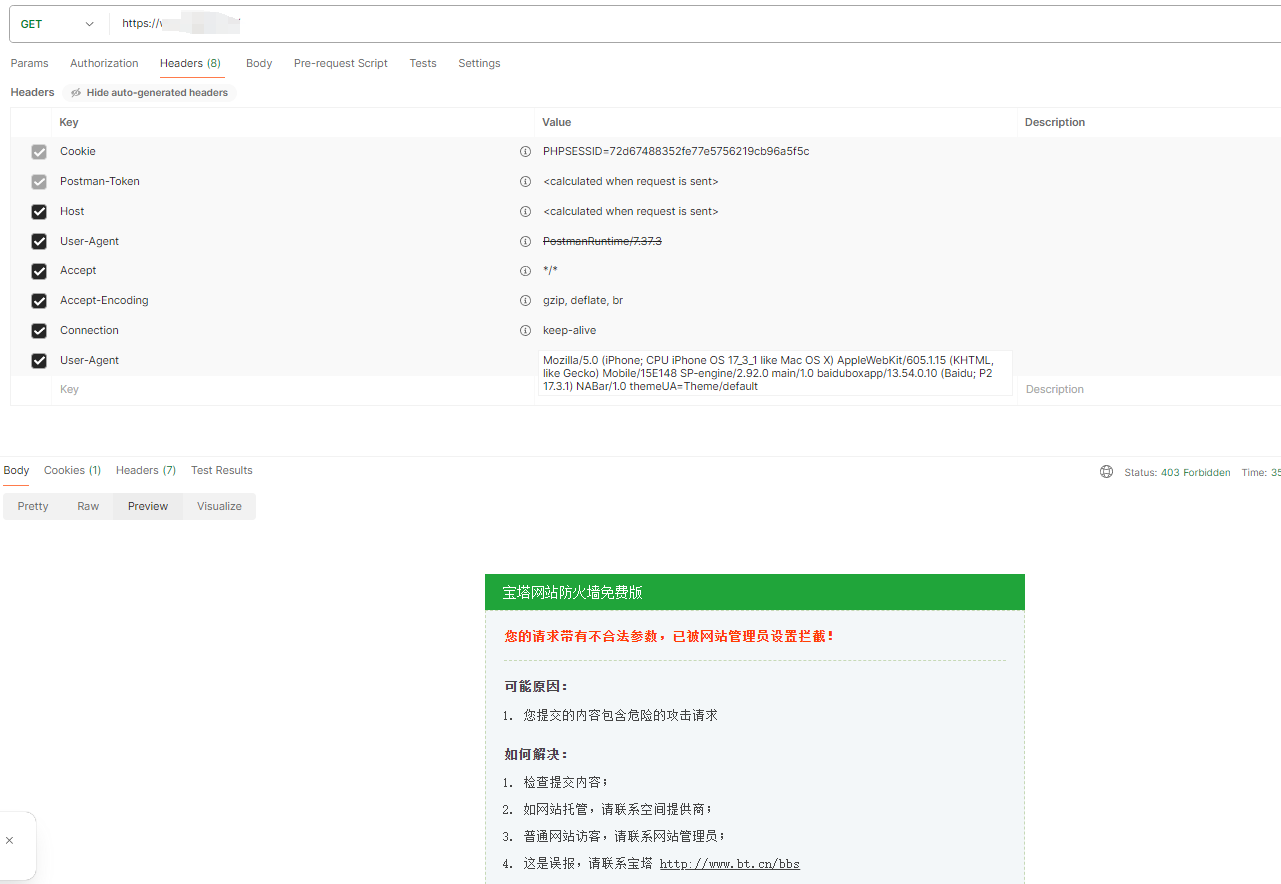Hide auto-generated headers

149,93
